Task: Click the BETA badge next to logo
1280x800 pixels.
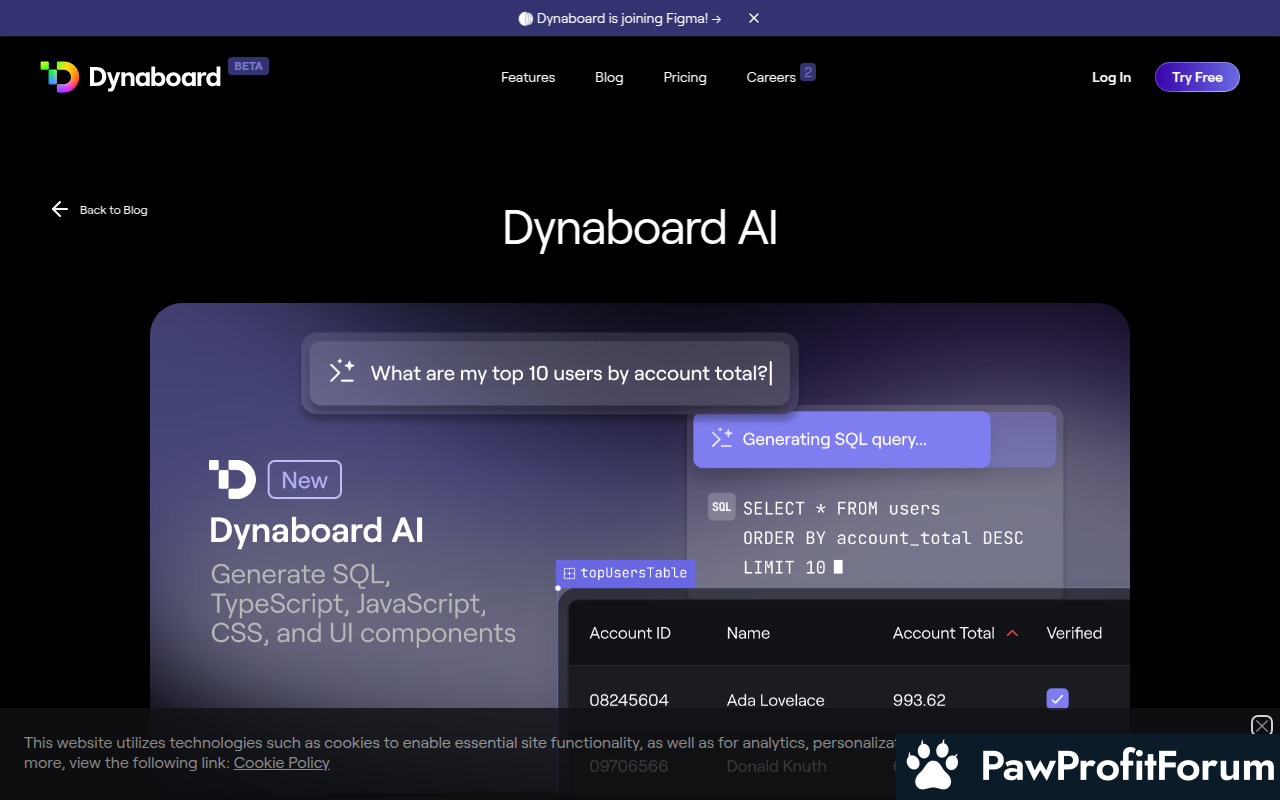Action: 248,66
